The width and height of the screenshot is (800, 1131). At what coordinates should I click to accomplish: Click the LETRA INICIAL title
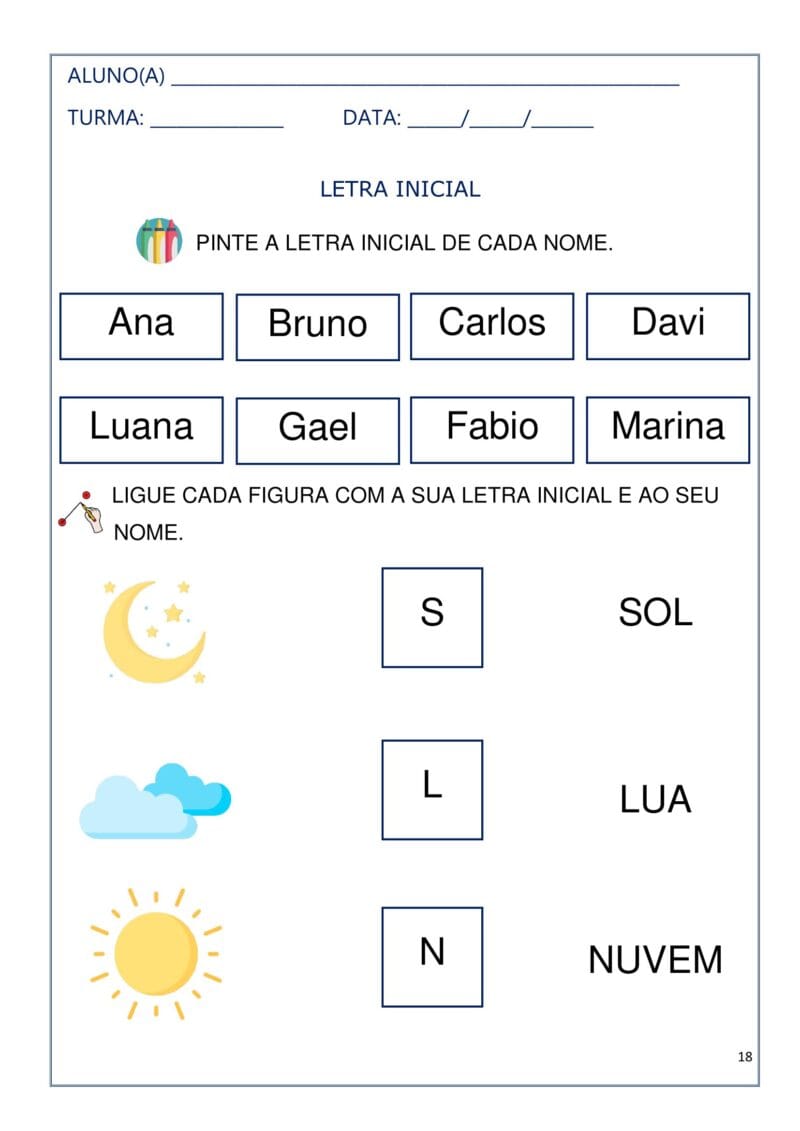tap(400, 189)
